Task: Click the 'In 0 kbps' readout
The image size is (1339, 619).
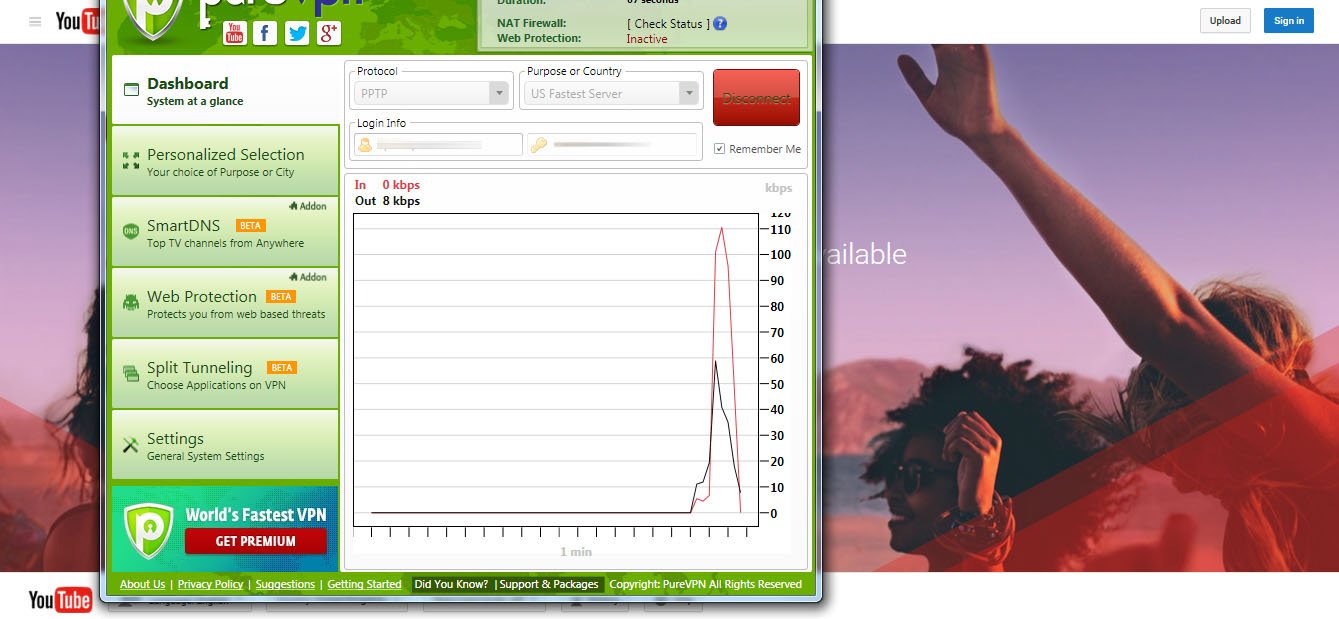Action: (x=387, y=185)
